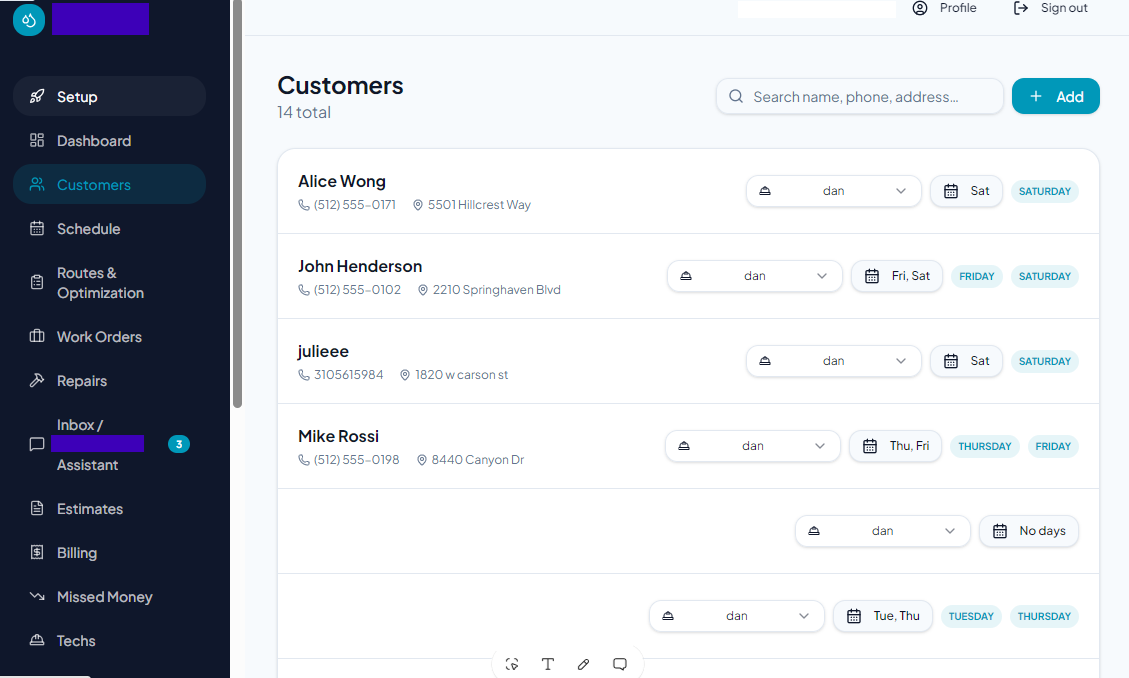Select the text tool icon in bottom toolbar
1129x678 pixels.
pos(548,664)
